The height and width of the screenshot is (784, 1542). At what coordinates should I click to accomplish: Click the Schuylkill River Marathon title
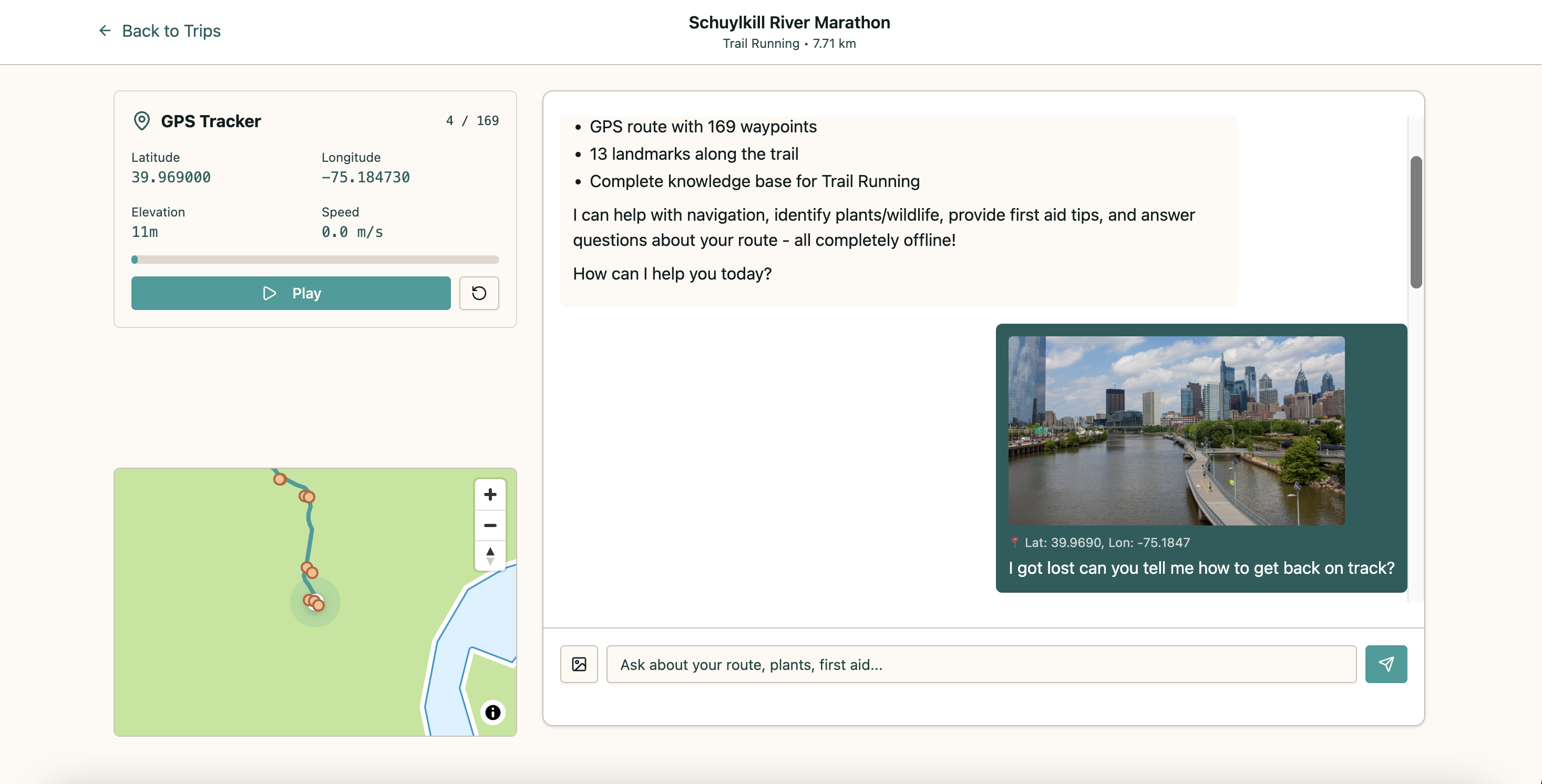[788, 23]
